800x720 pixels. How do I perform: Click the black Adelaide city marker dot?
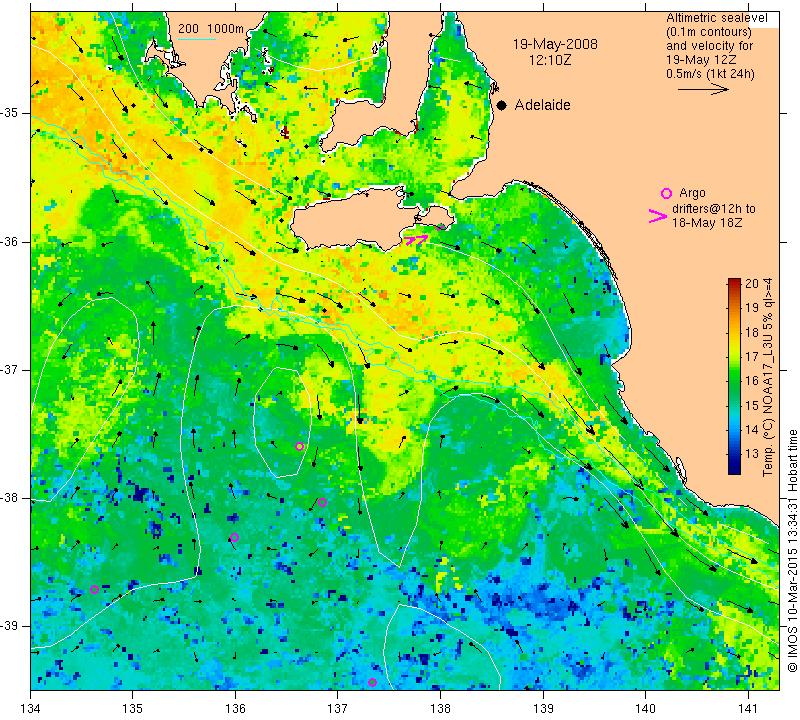(502, 106)
